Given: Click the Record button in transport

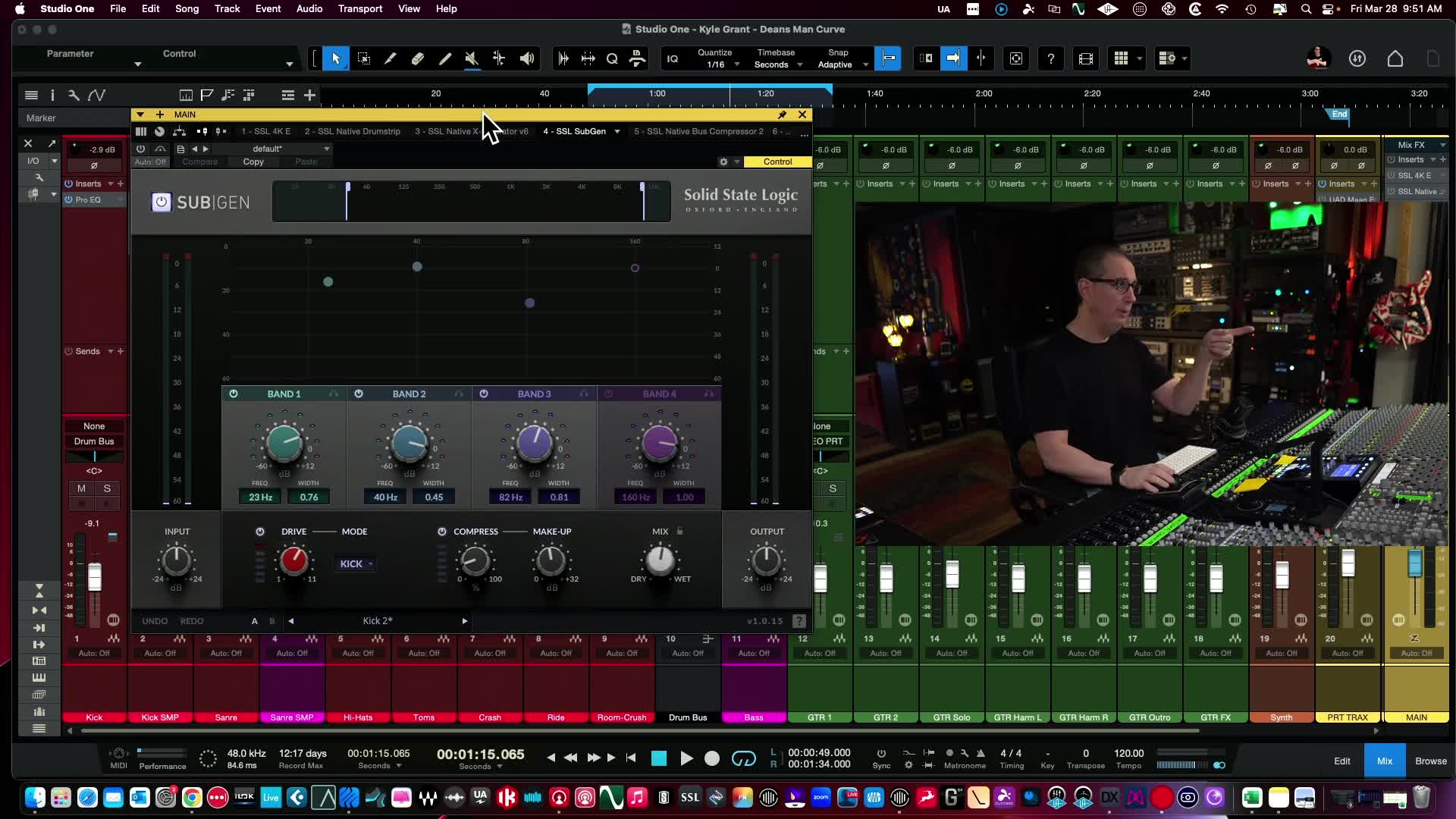Looking at the screenshot, I should (x=712, y=758).
